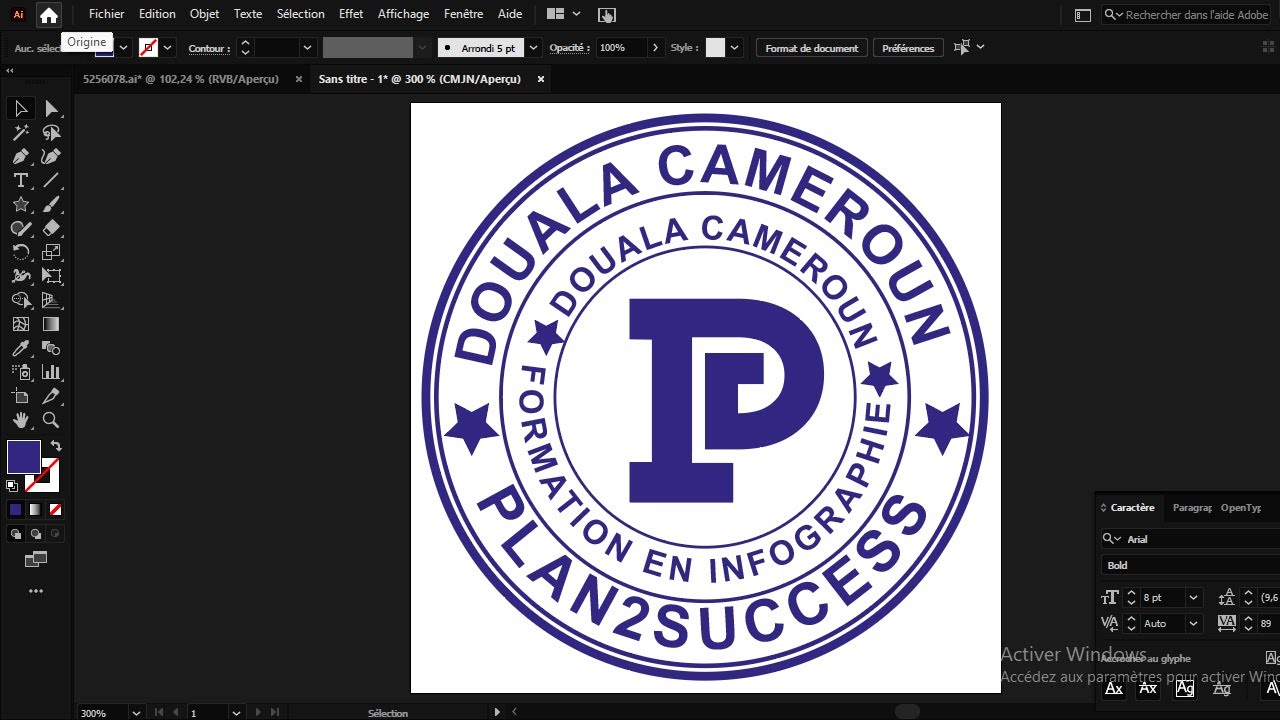Activate the Type tool
The height and width of the screenshot is (720, 1280).
[20, 180]
